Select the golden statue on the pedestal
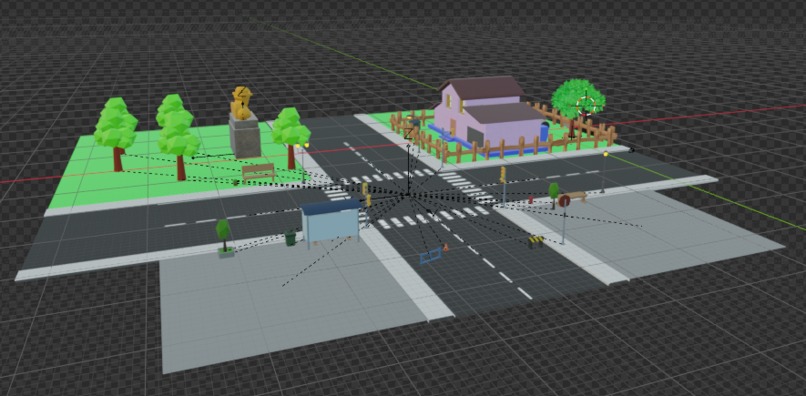The height and width of the screenshot is (396, 806). pos(241,102)
